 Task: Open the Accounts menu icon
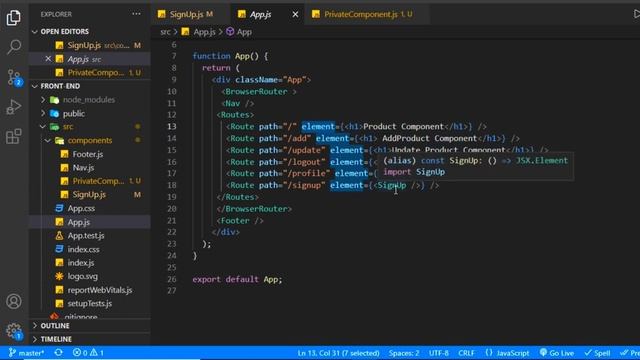click(x=13, y=301)
